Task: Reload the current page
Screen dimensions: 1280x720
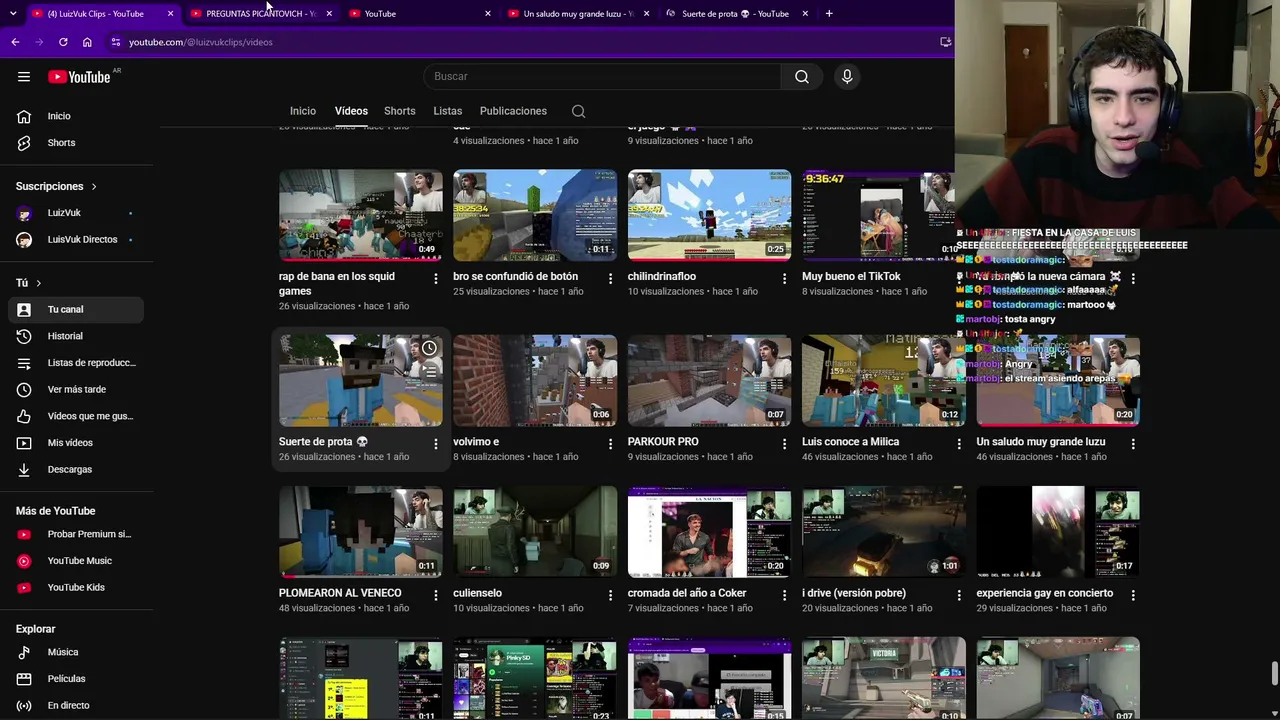Action: click(x=63, y=42)
